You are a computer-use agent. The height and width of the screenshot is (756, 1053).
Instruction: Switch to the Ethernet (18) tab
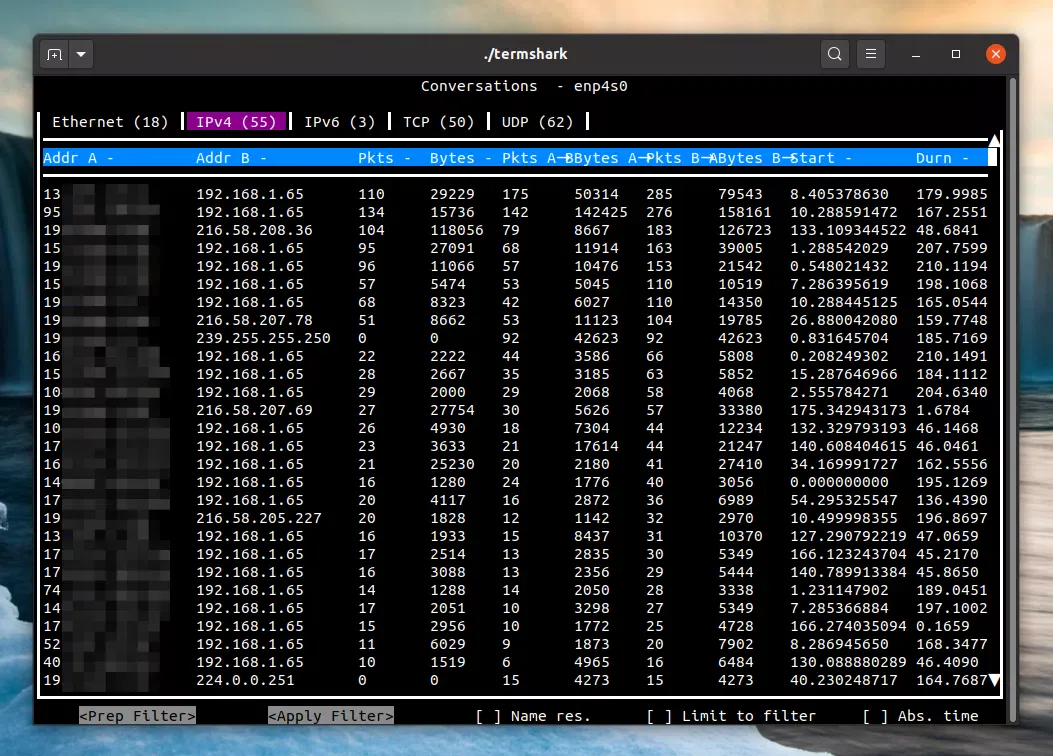pyautogui.click(x=110, y=122)
